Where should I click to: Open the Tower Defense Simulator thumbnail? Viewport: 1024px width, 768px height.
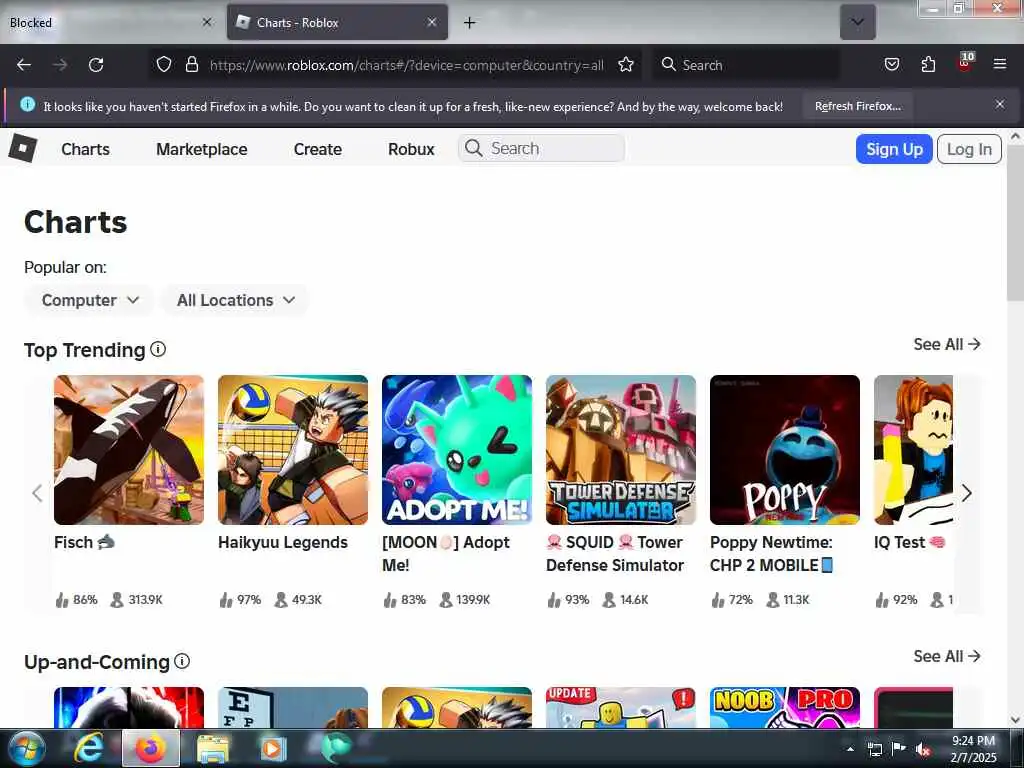click(x=621, y=449)
